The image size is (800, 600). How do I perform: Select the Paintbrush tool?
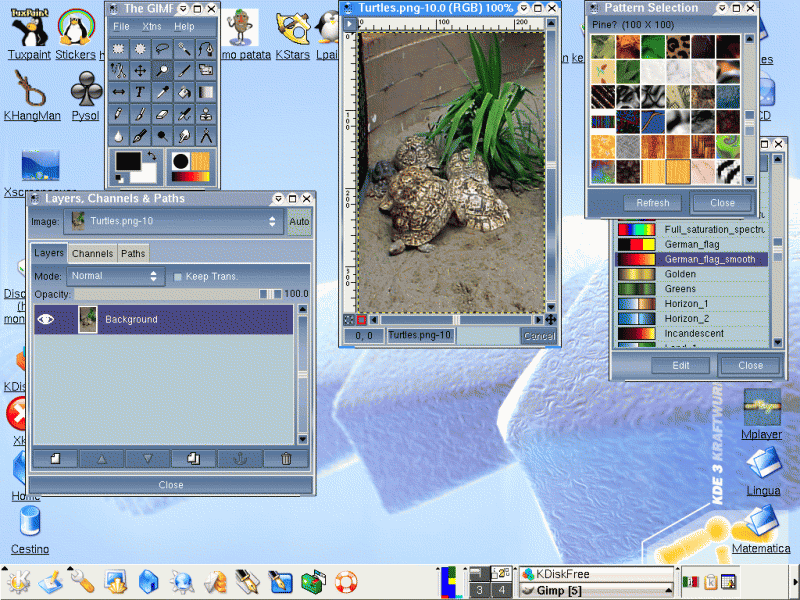click(x=140, y=115)
